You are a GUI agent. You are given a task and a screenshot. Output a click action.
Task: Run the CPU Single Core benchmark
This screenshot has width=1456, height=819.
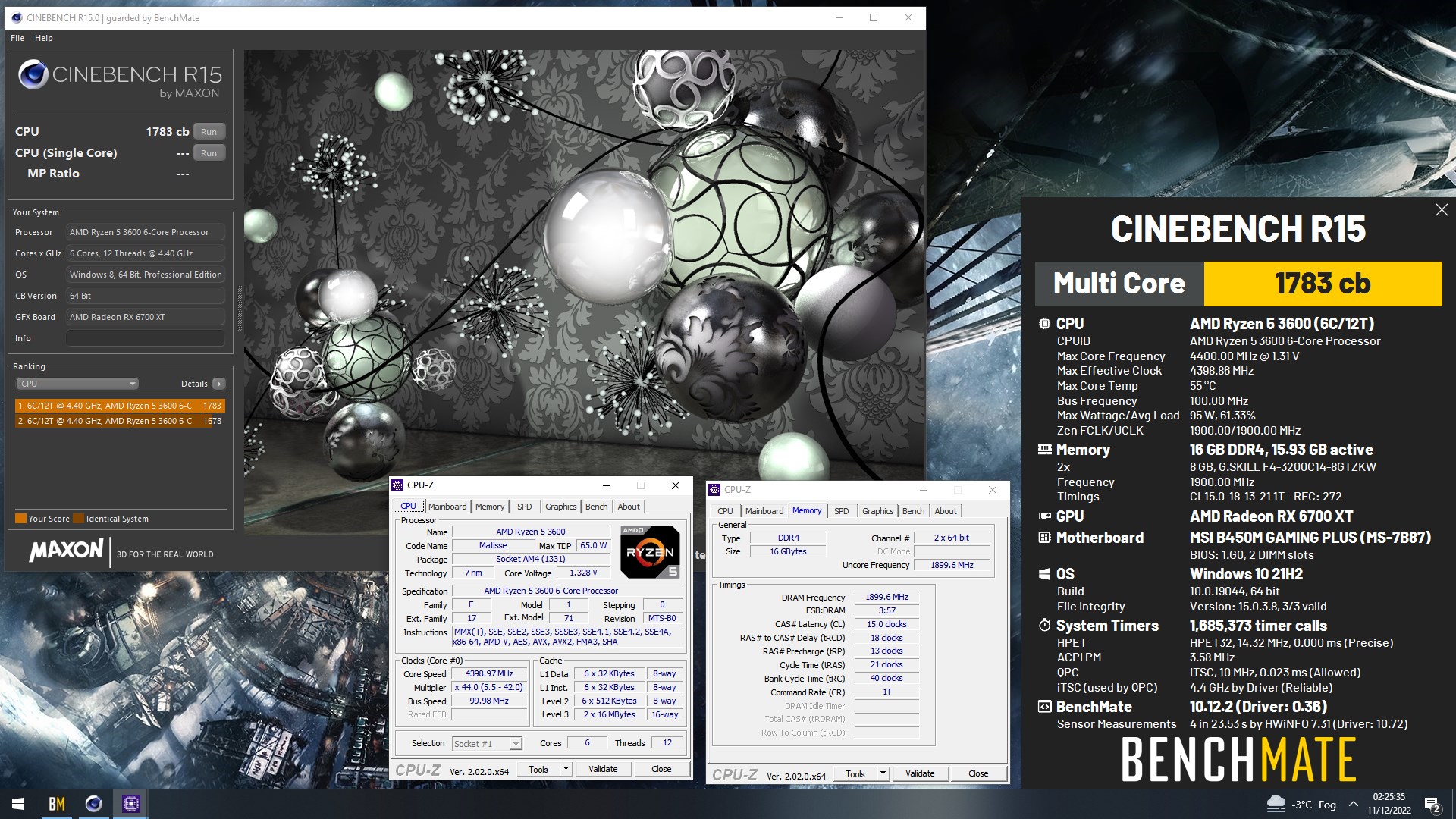[x=209, y=153]
